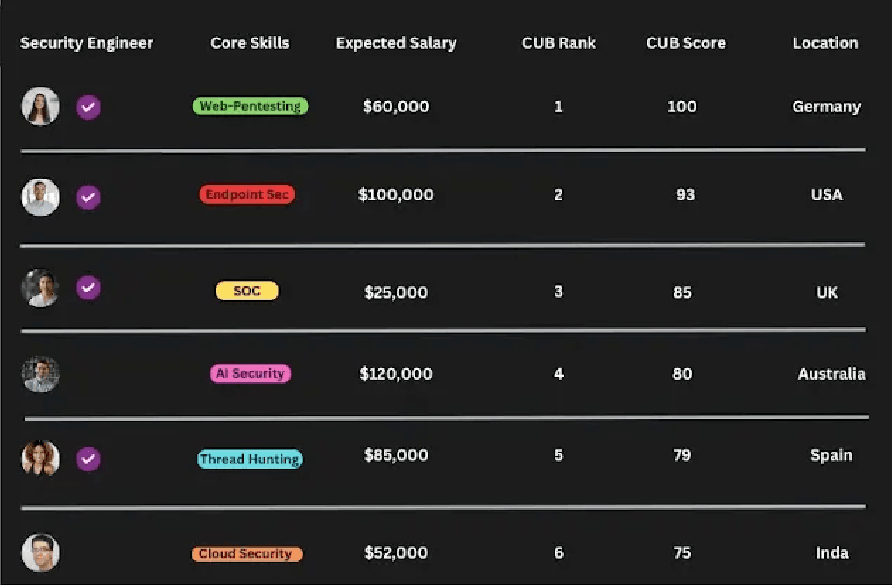The height and width of the screenshot is (585, 892).
Task: Click the Australia engineer's avatar
Action: (x=40, y=374)
